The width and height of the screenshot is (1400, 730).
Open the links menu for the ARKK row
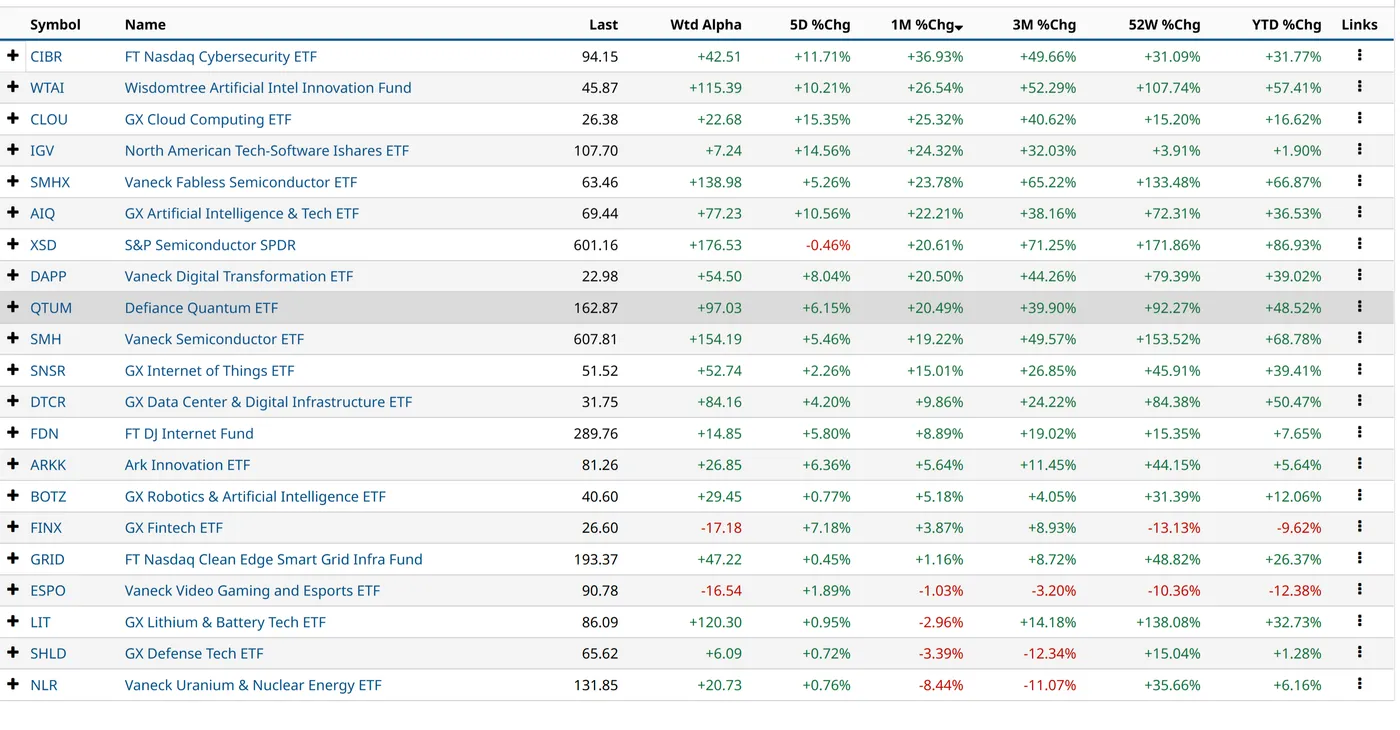point(1359,464)
